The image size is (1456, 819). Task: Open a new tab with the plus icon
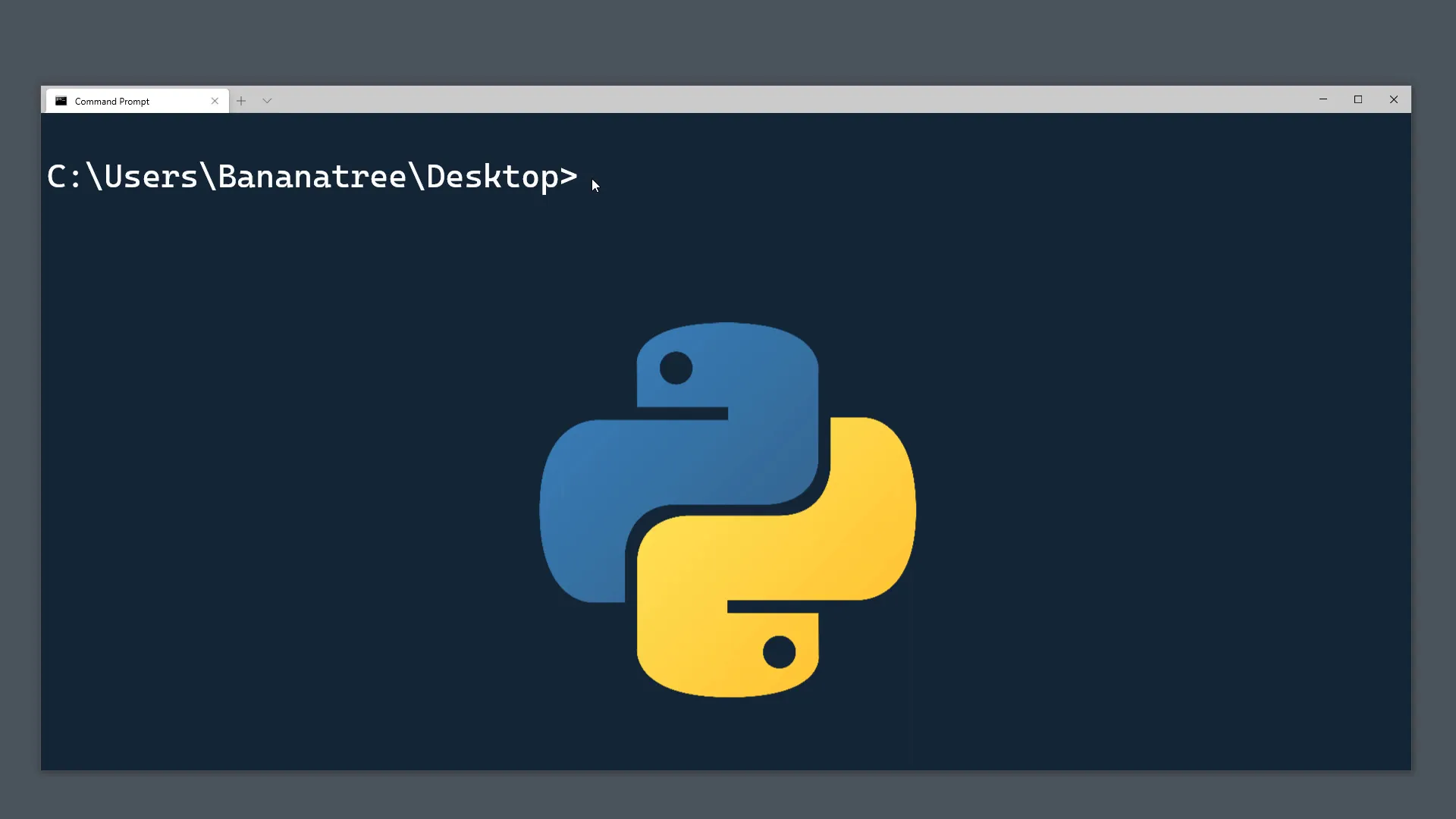[x=241, y=100]
